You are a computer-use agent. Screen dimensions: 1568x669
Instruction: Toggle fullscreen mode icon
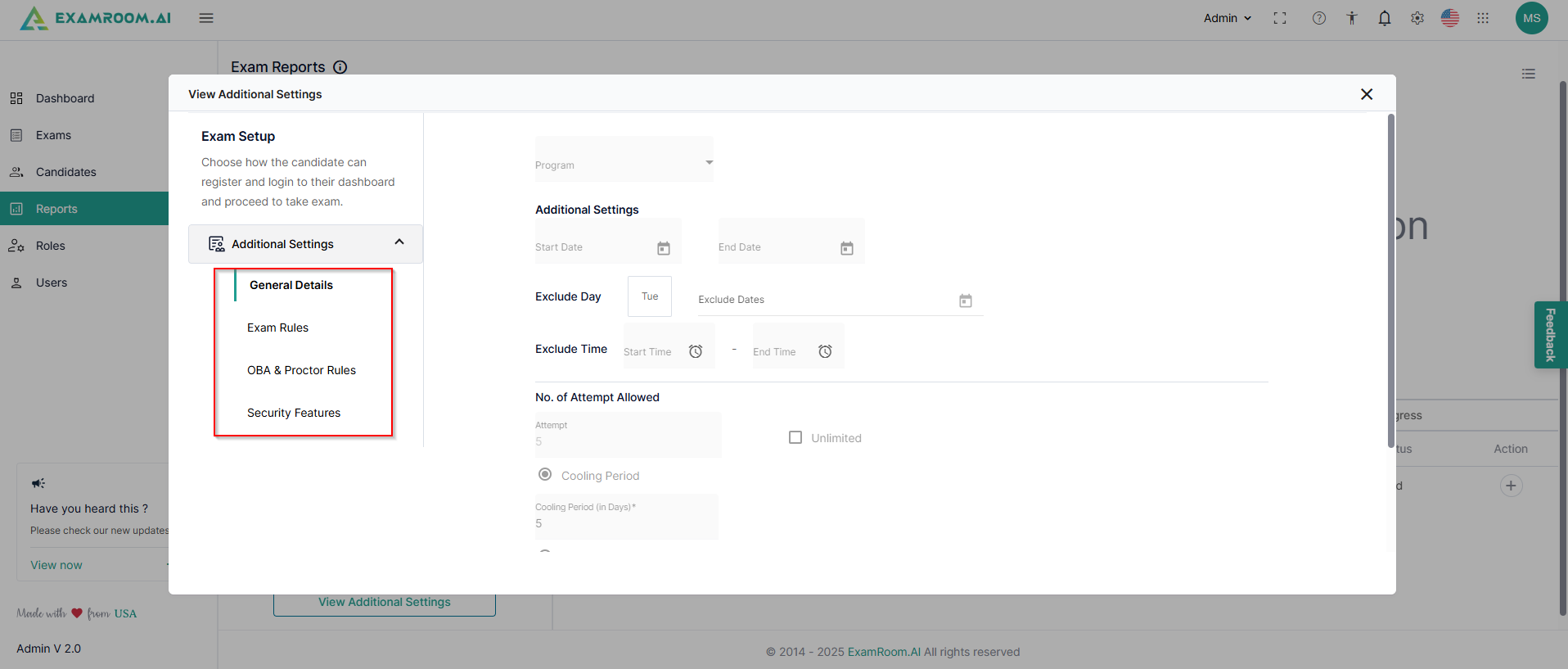point(1280,18)
